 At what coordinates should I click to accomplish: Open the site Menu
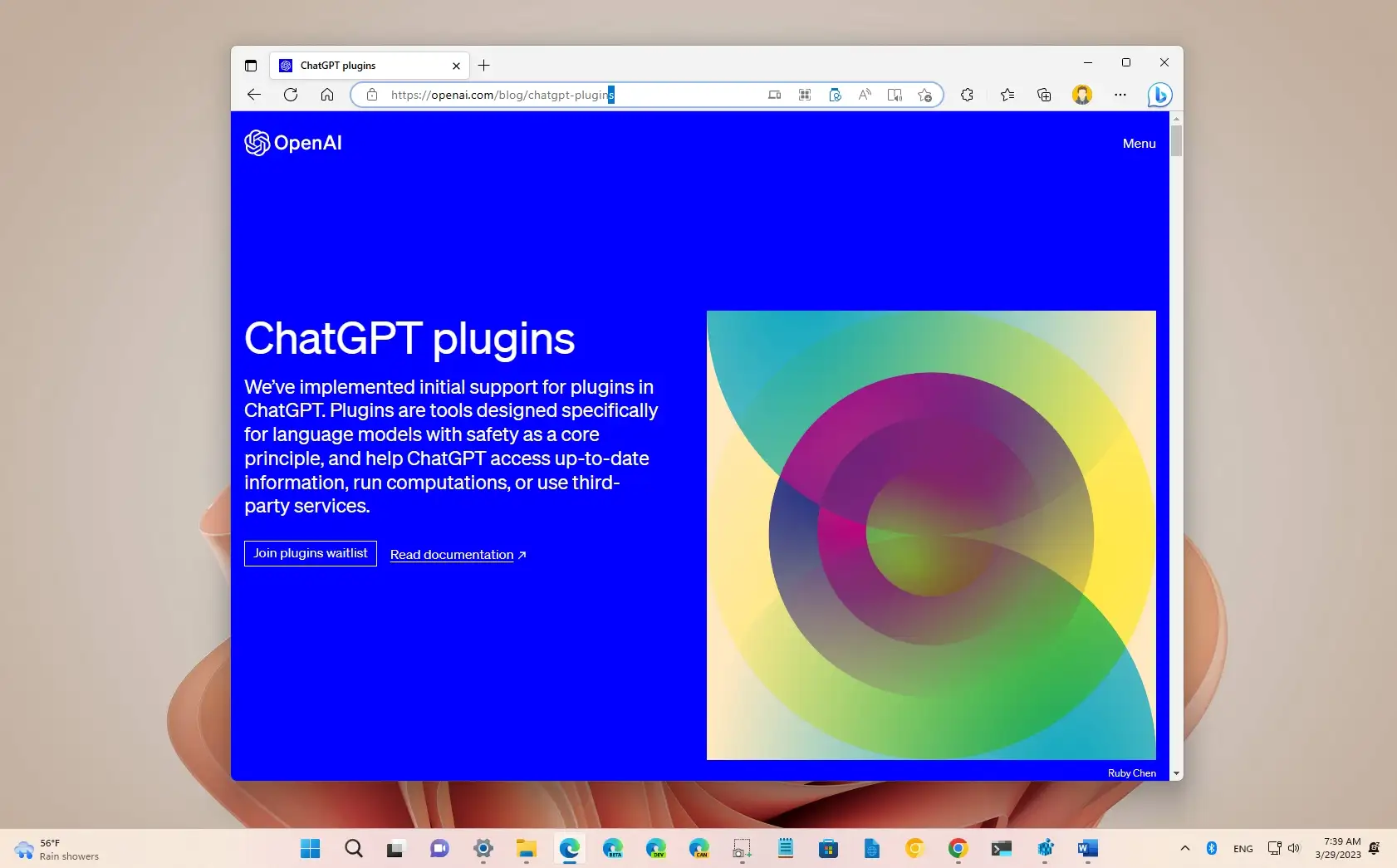point(1139,144)
